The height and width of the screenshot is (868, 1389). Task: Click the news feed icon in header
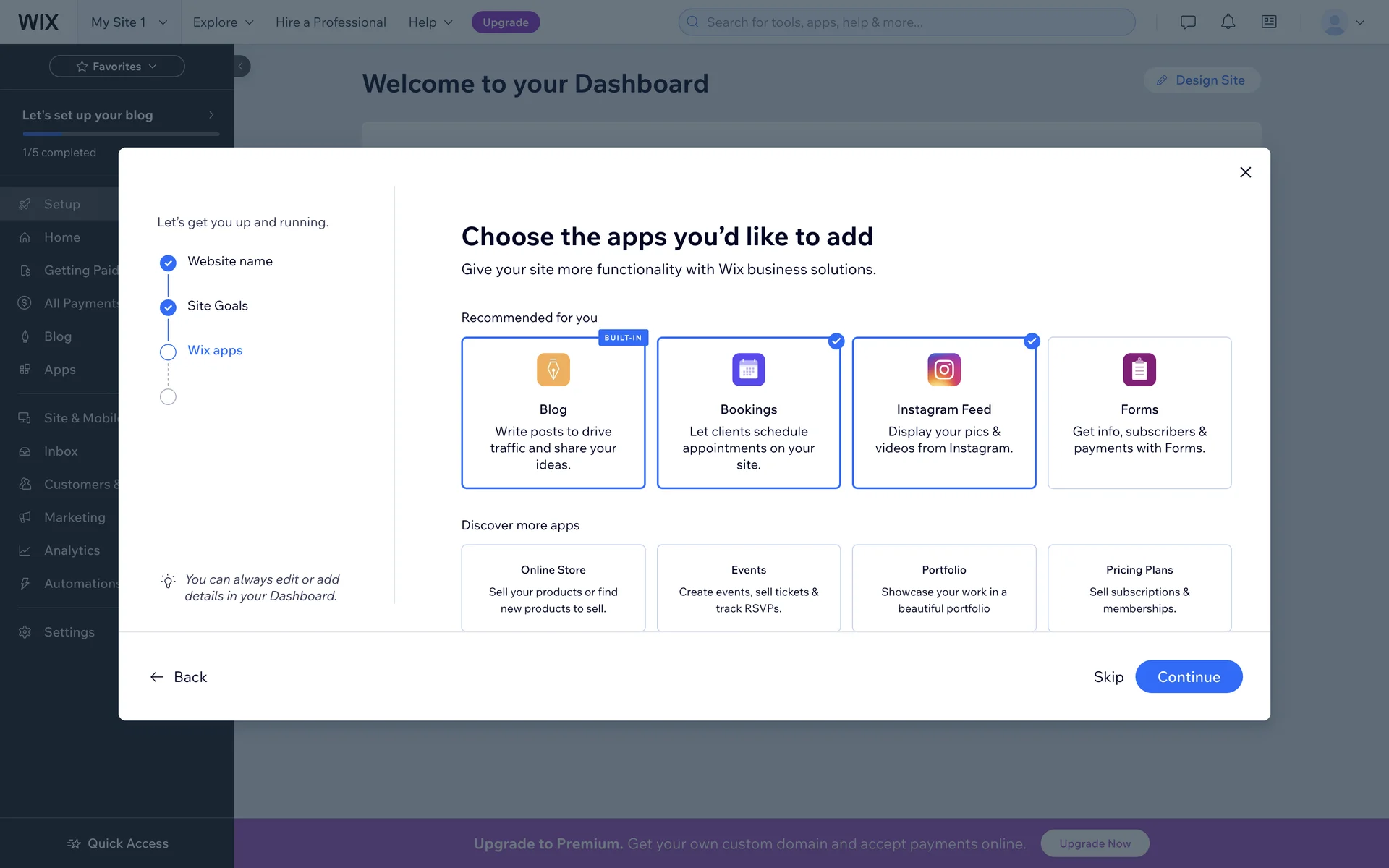[1268, 22]
